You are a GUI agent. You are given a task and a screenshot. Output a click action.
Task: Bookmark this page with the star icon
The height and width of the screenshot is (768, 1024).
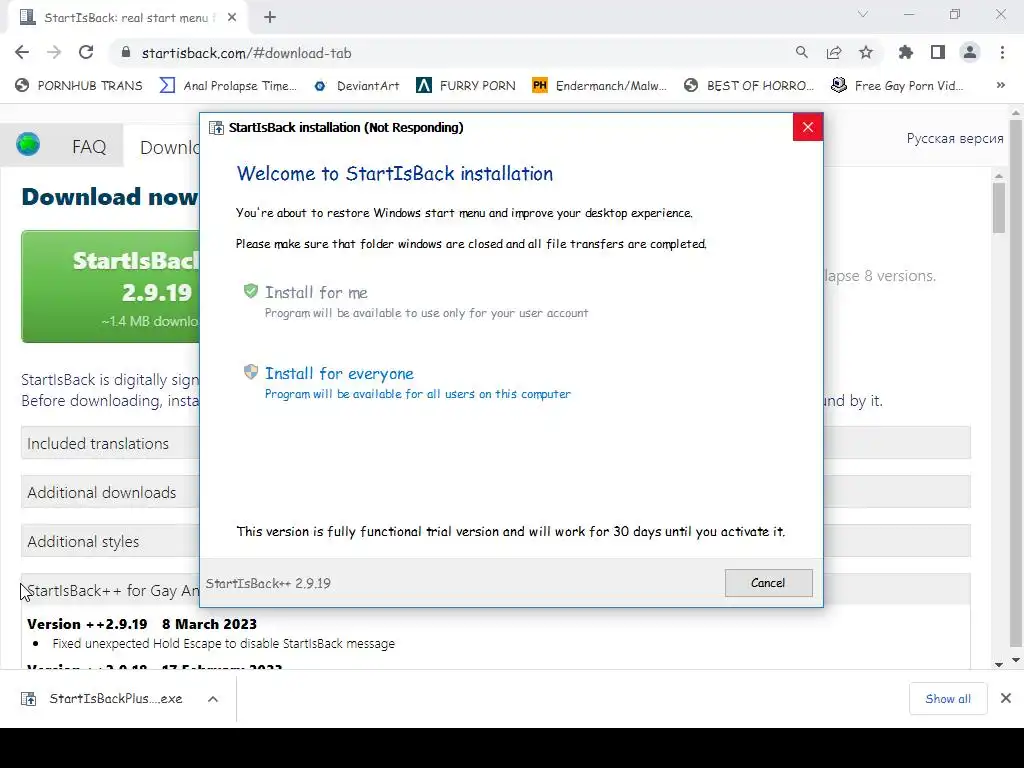coord(866,53)
